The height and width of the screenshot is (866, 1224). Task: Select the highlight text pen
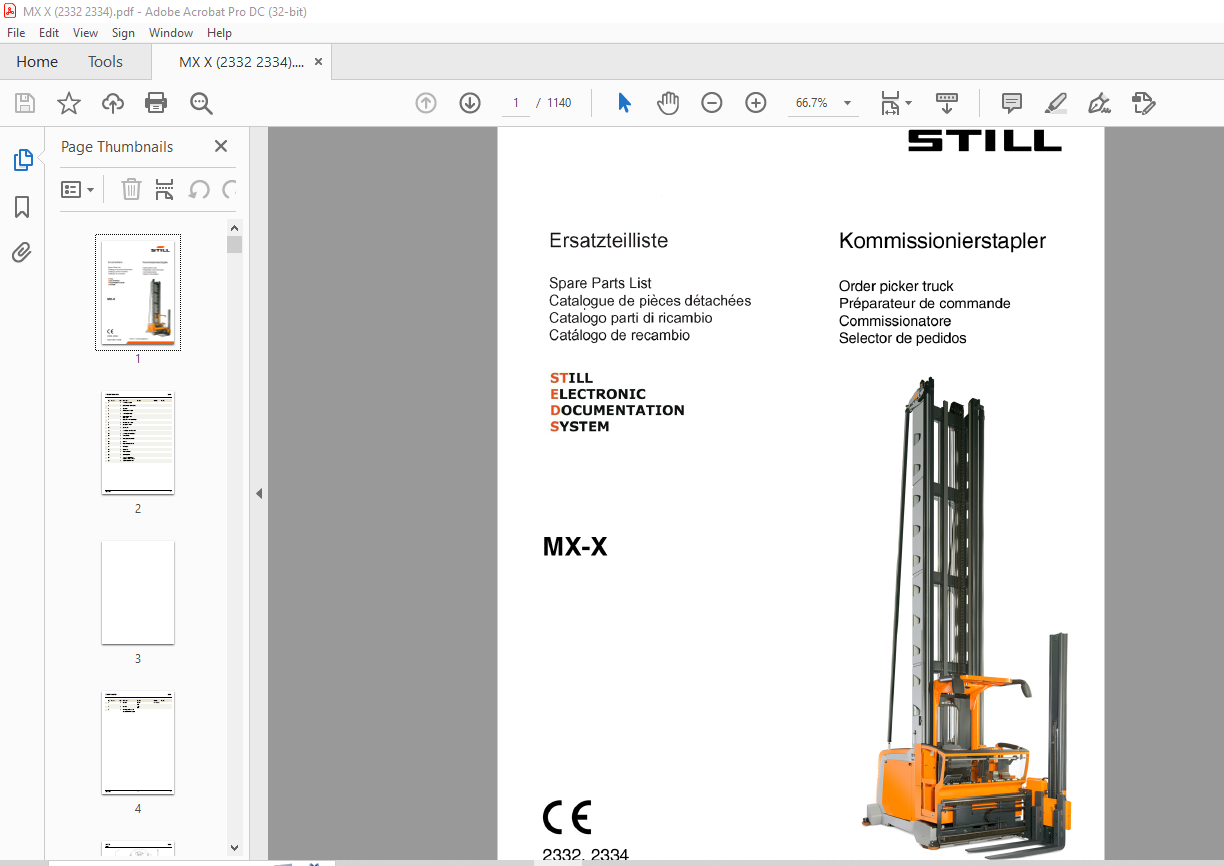(x=1055, y=103)
